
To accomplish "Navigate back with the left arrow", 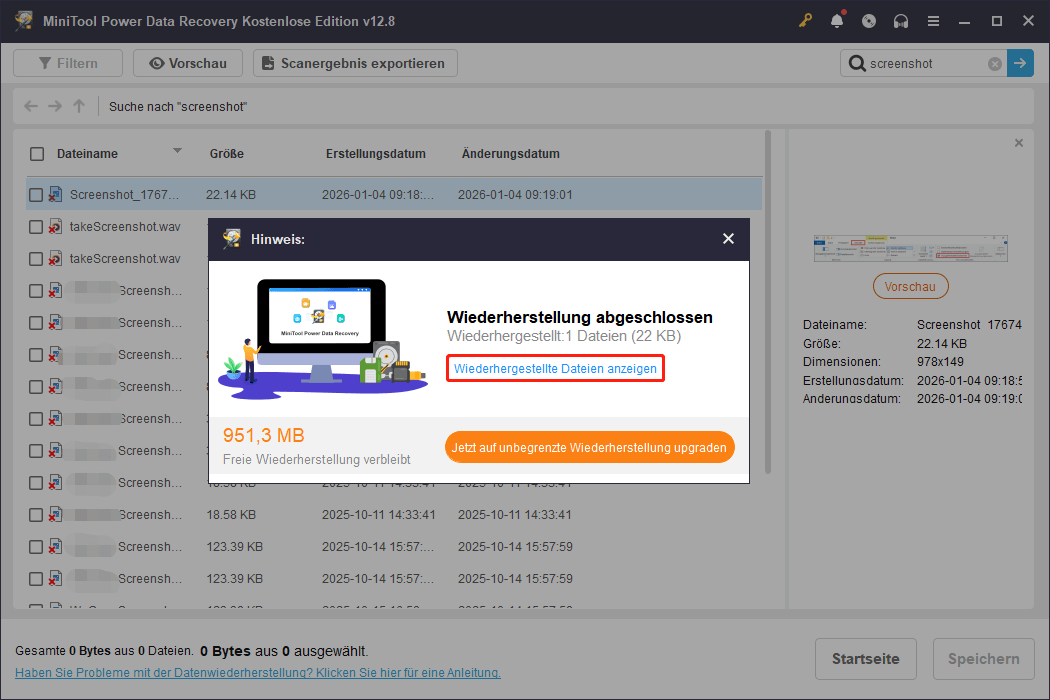I will pos(30,105).
